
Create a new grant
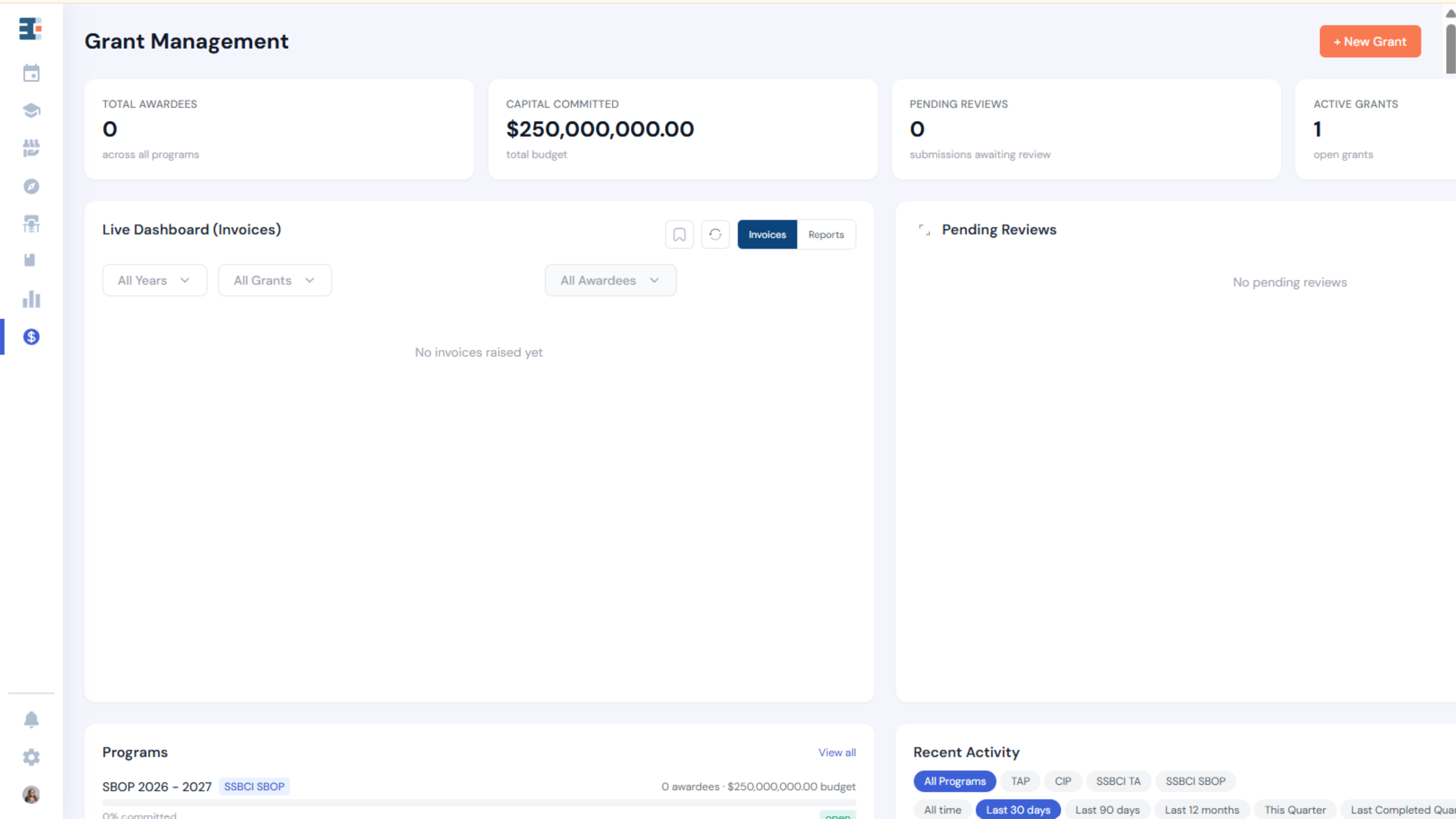tap(1370, 41)
